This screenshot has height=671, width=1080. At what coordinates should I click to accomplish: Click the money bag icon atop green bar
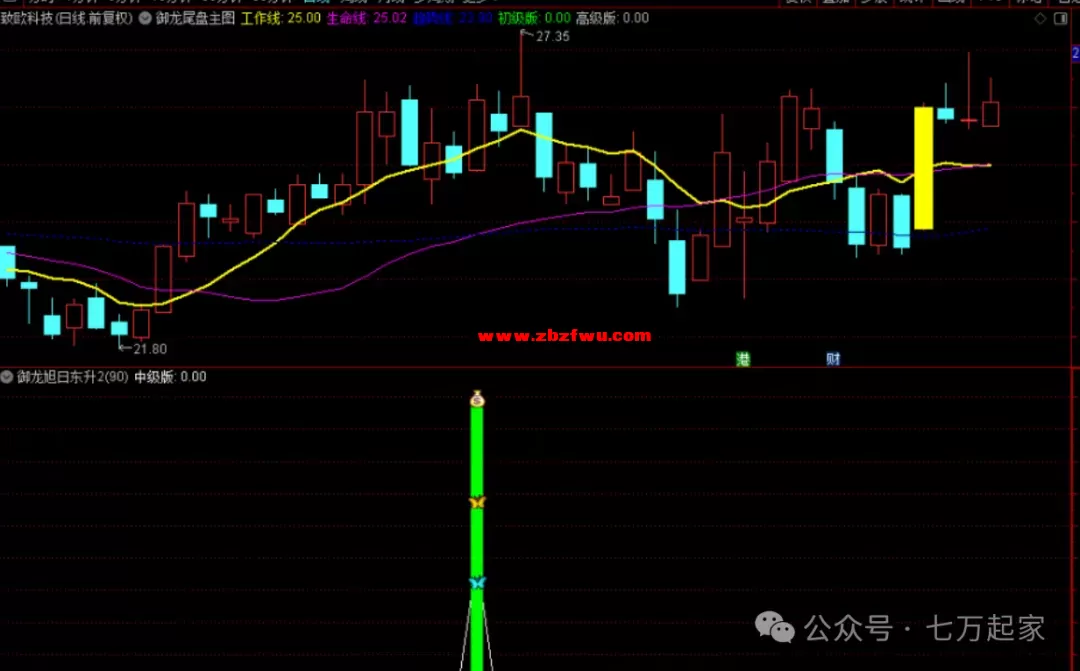pyautogui.click(x=477, y=398)
